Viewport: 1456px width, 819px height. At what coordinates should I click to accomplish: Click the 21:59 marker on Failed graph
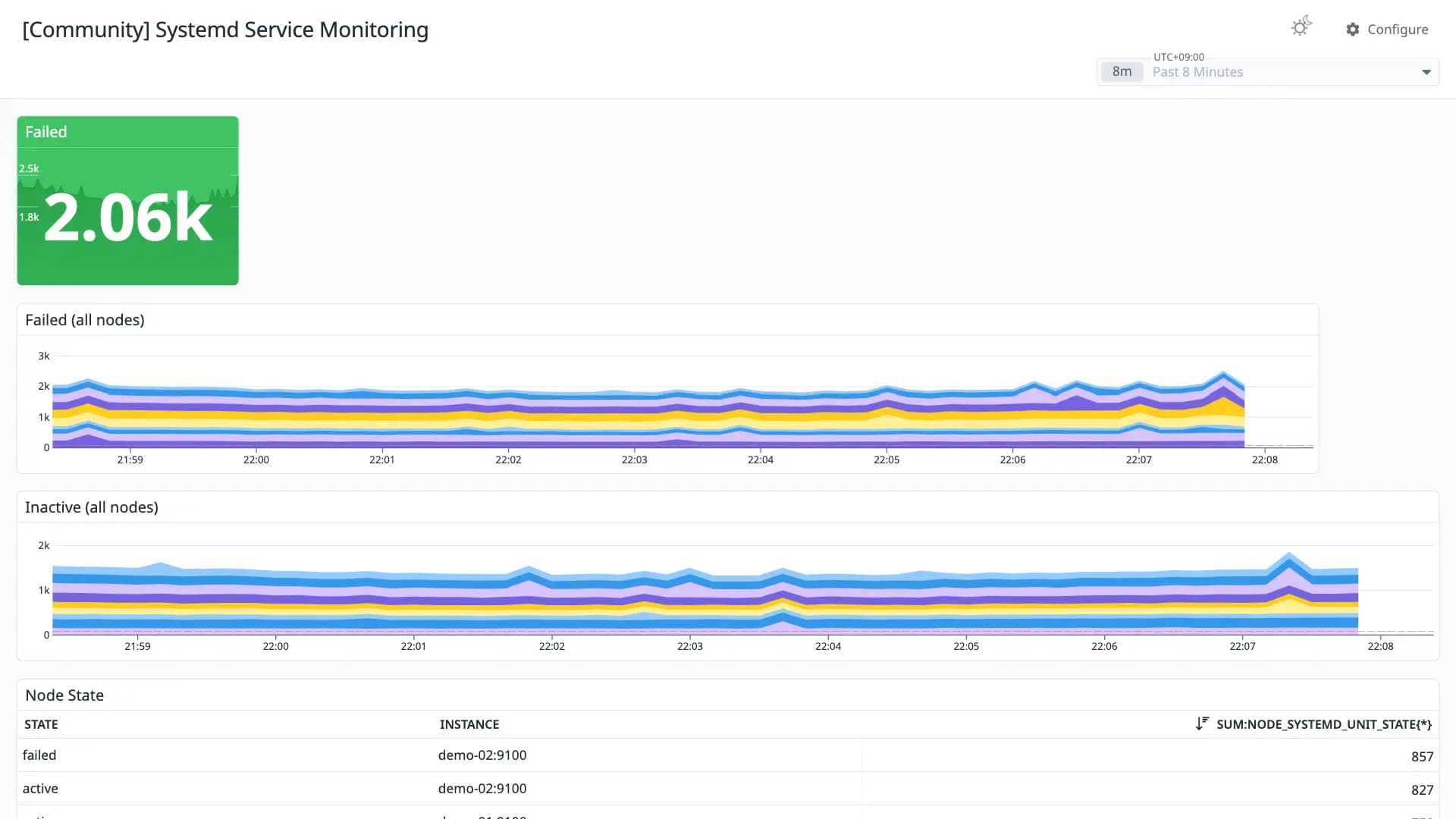point(130,460)
